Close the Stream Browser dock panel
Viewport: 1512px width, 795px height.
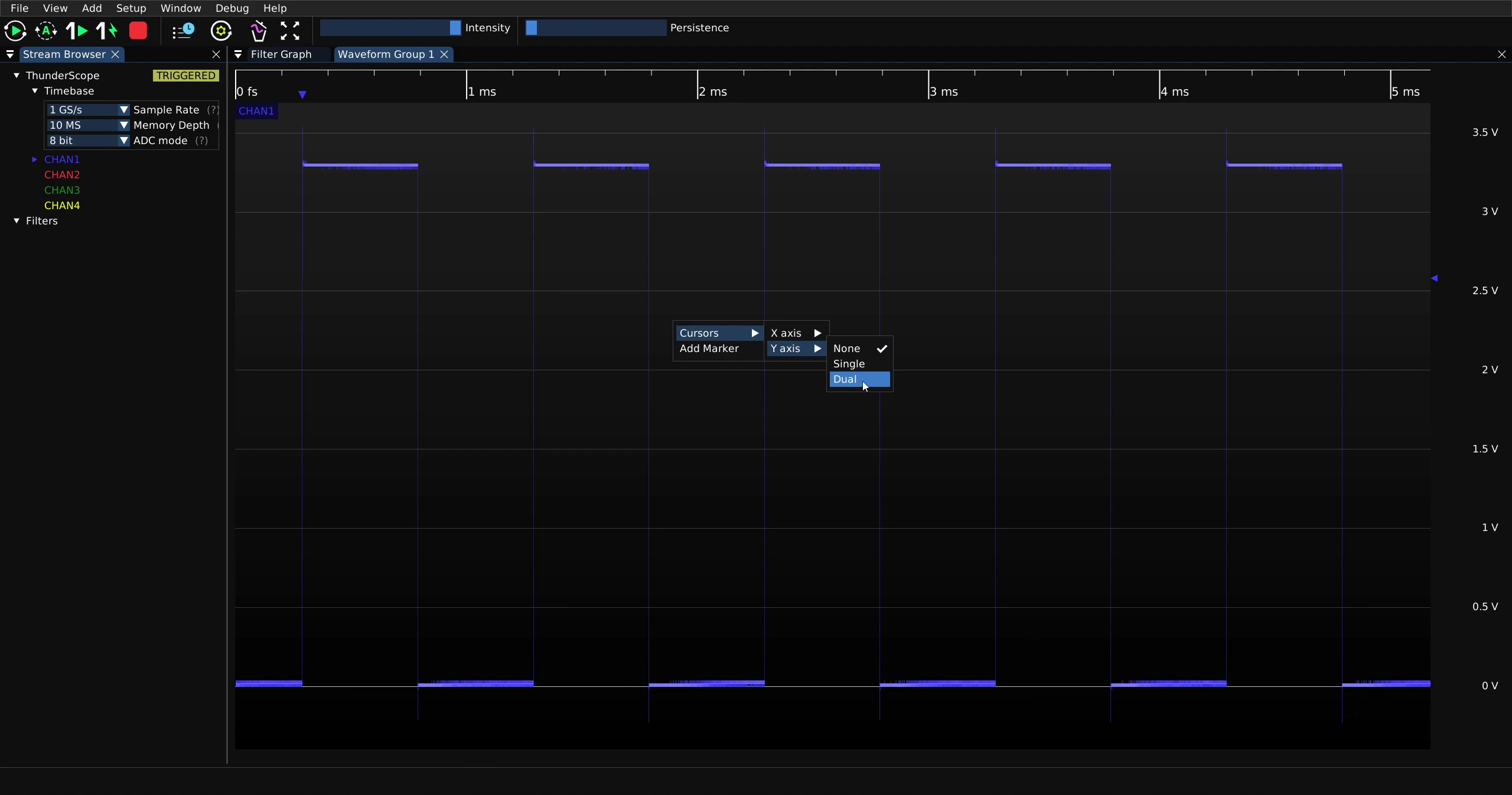click(216, 54)
